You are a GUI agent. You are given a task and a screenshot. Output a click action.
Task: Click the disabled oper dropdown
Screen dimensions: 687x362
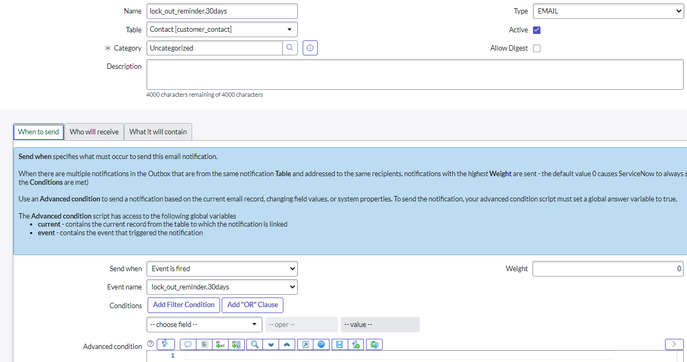pos(301,324)
